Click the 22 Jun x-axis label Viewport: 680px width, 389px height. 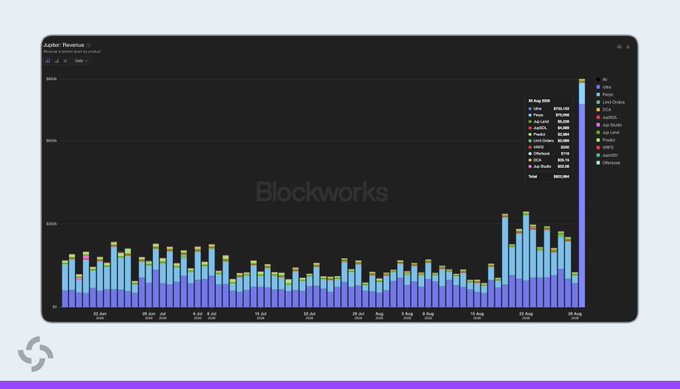click(100, 315)
